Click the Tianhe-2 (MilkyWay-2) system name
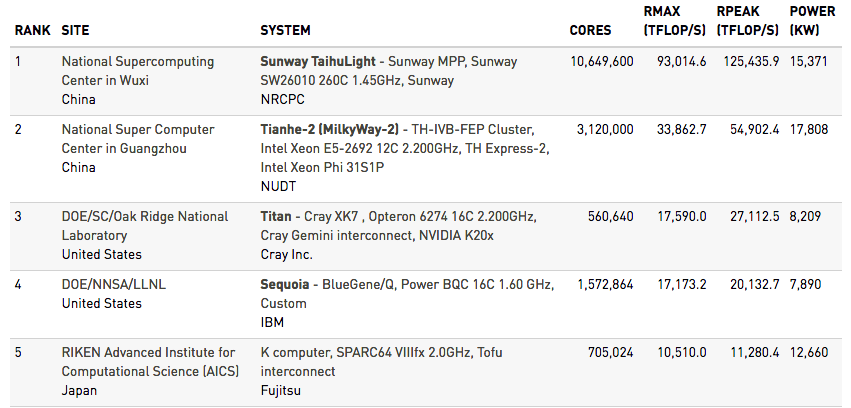The width and height of the screenshot is (851, 408). point(329,130)
